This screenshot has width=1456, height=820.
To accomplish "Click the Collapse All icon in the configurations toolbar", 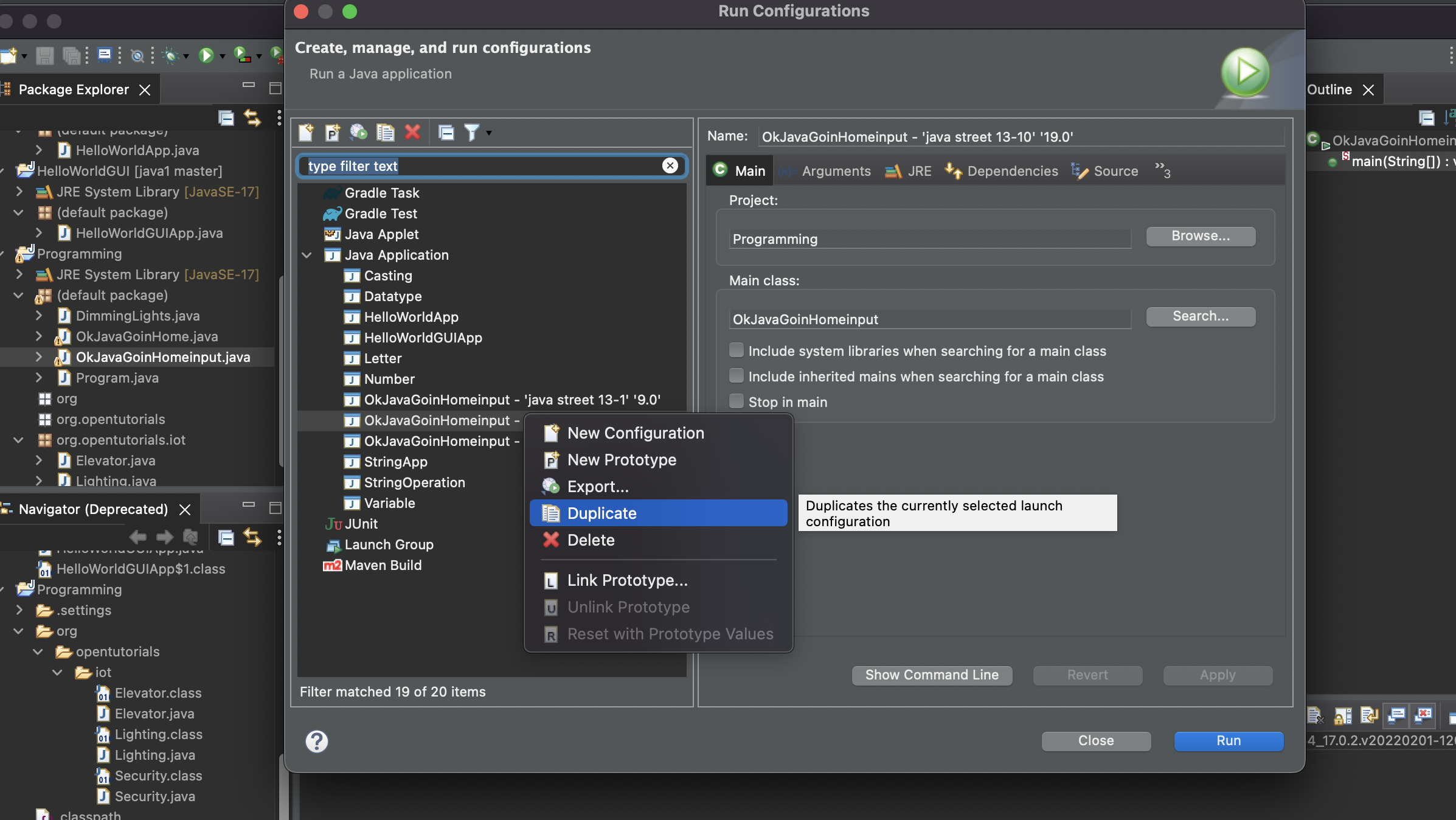I will point(446,132).
